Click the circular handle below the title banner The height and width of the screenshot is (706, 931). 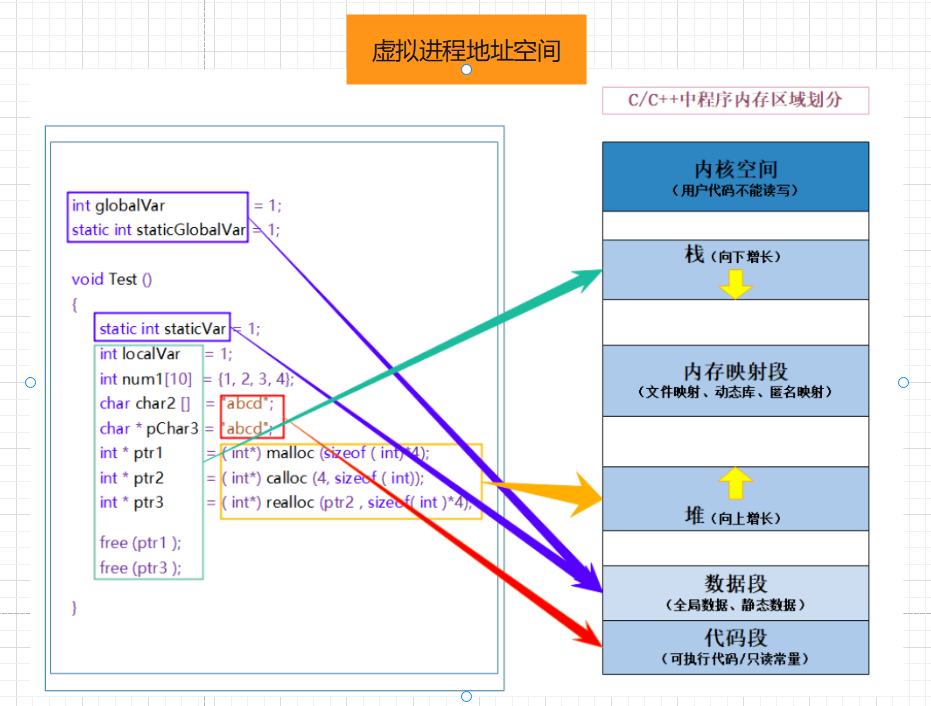tap(466, 69)
